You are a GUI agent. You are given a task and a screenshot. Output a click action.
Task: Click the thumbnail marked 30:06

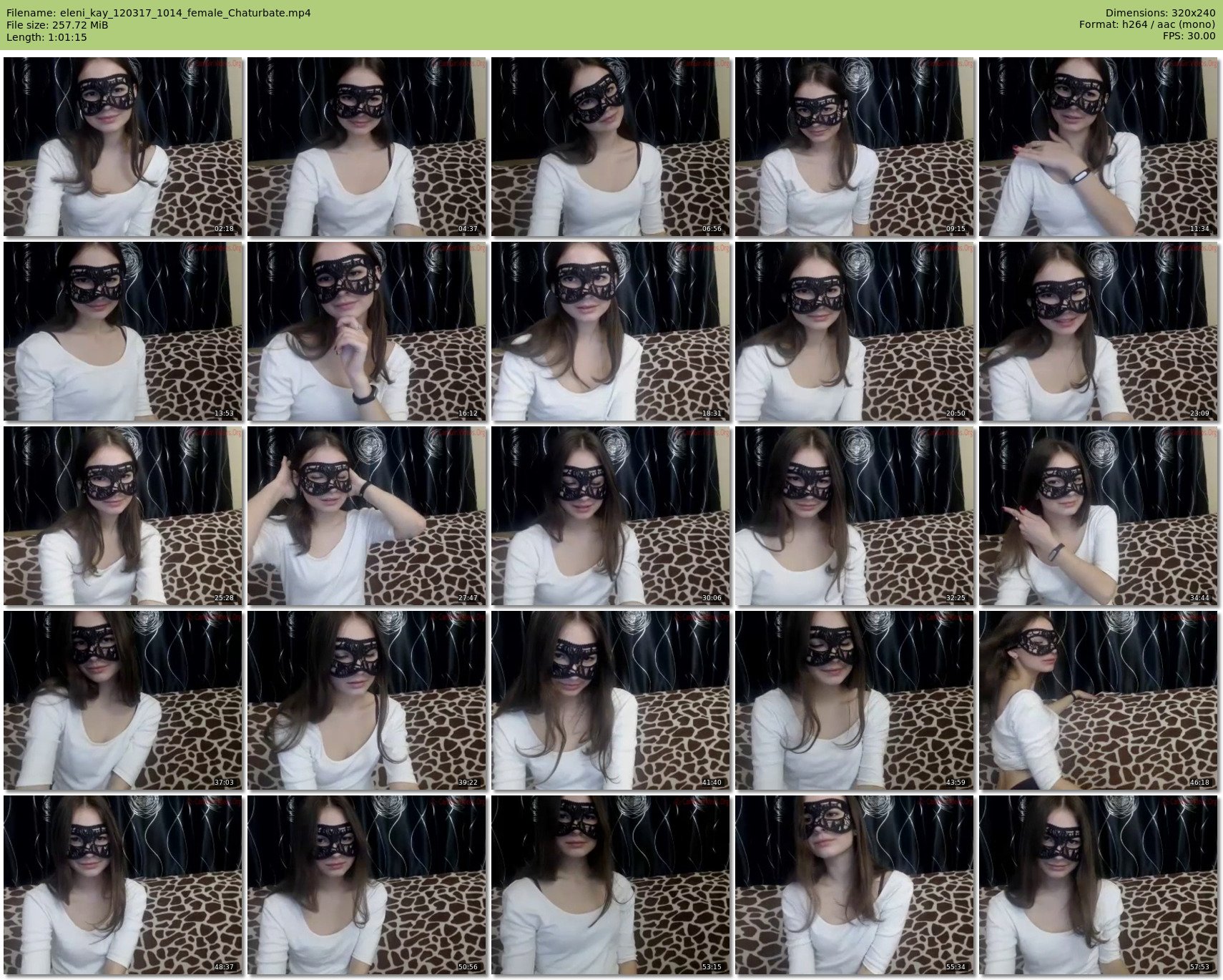pos(611,516)
